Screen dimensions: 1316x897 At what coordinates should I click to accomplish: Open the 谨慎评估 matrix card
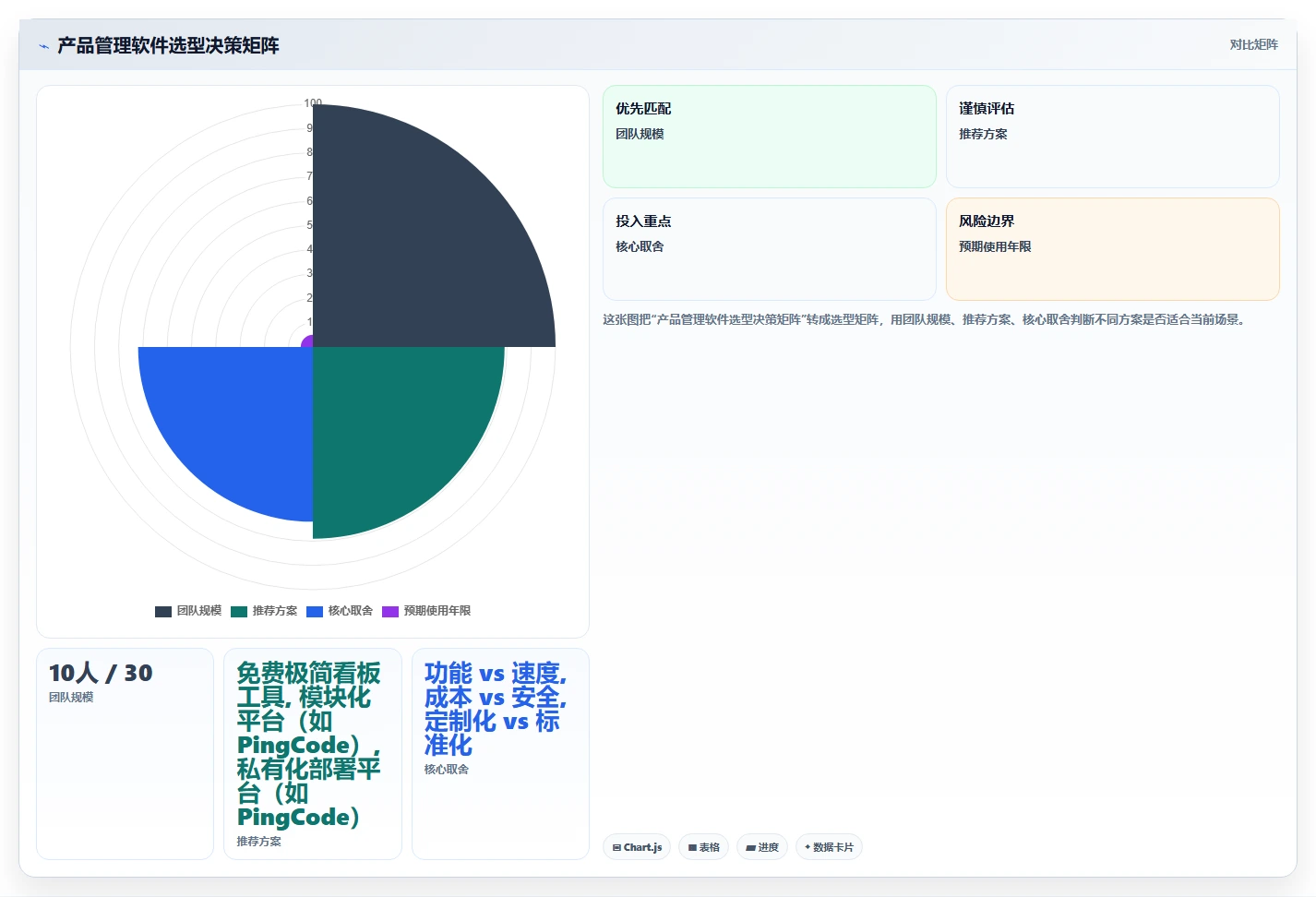1113,137
